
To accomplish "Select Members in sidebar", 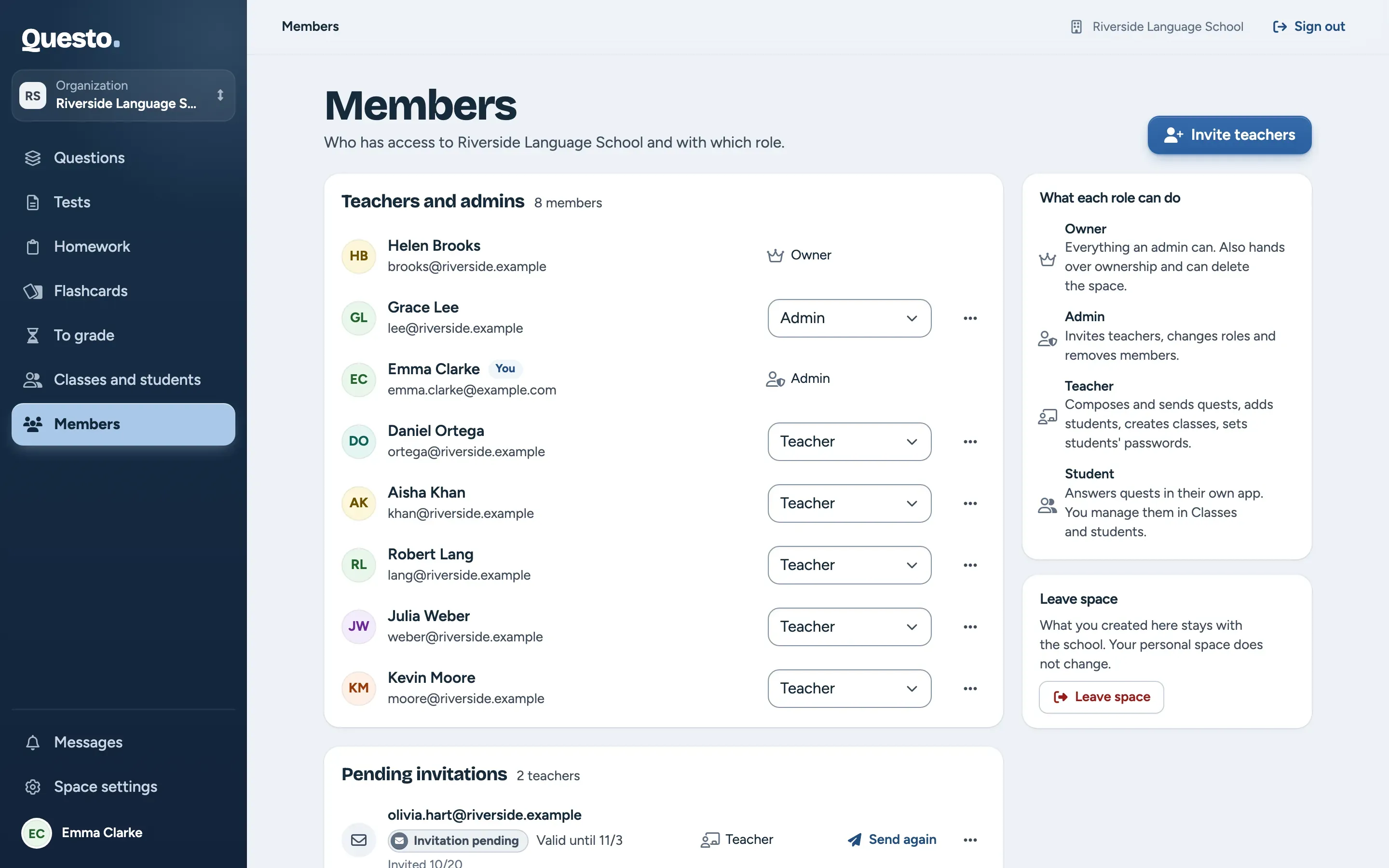I will pyautogui.click(x=123, y=424).
